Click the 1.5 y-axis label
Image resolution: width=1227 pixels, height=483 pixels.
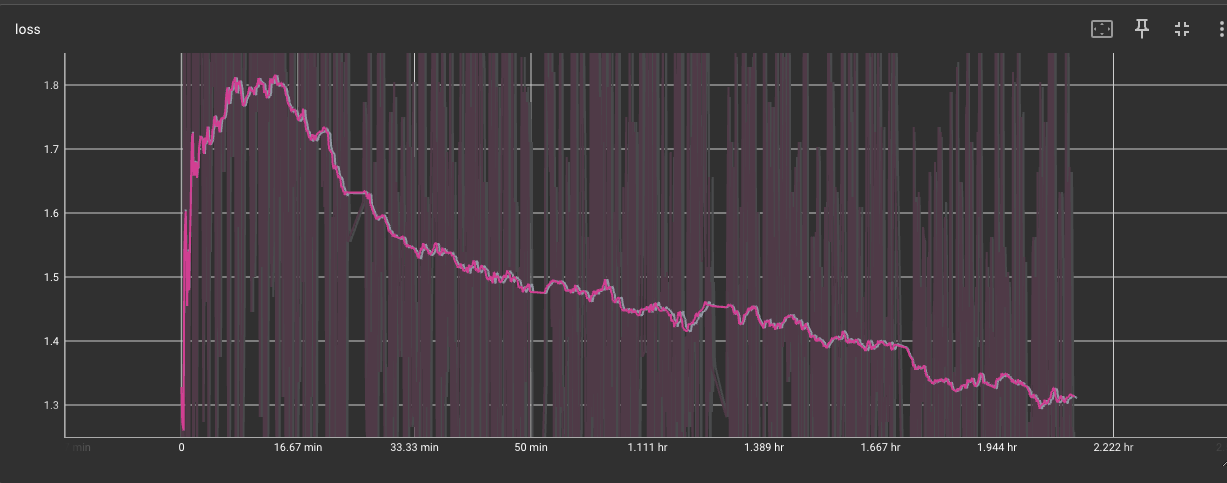point(50,277)
